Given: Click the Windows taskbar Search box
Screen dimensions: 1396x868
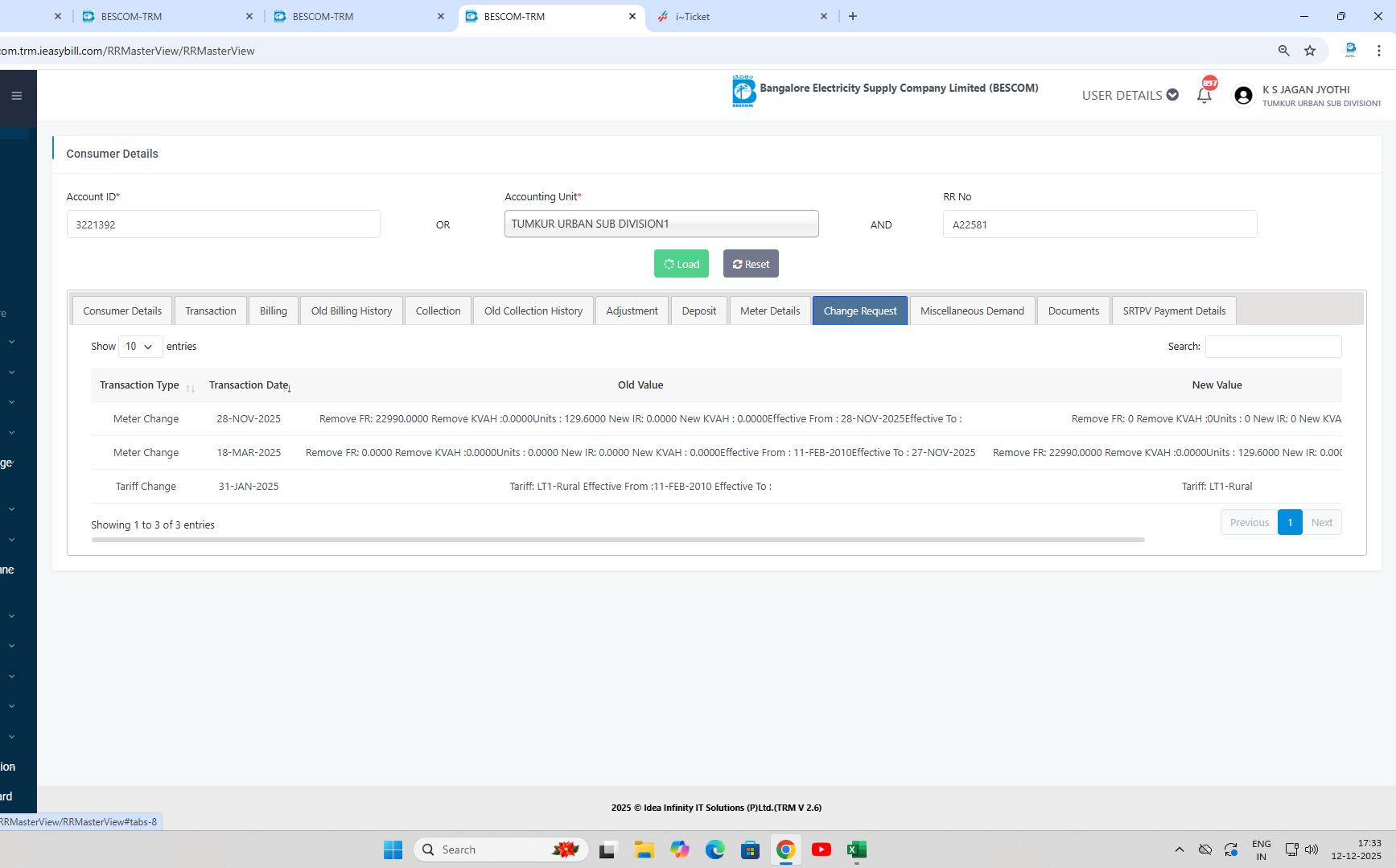Looking at the screenshot, I should point(501,849).
